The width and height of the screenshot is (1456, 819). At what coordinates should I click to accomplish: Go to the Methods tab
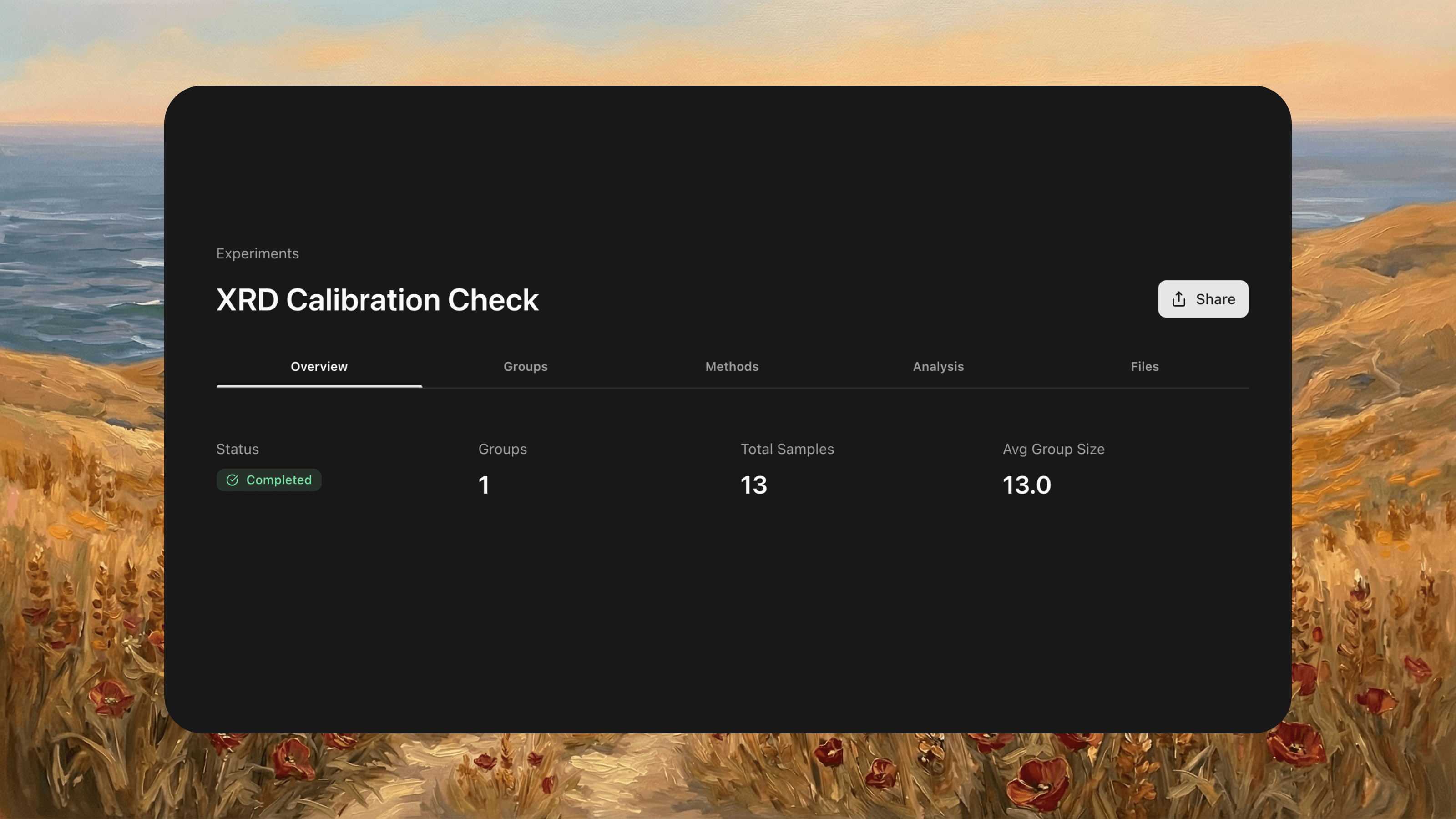[731, 366]
